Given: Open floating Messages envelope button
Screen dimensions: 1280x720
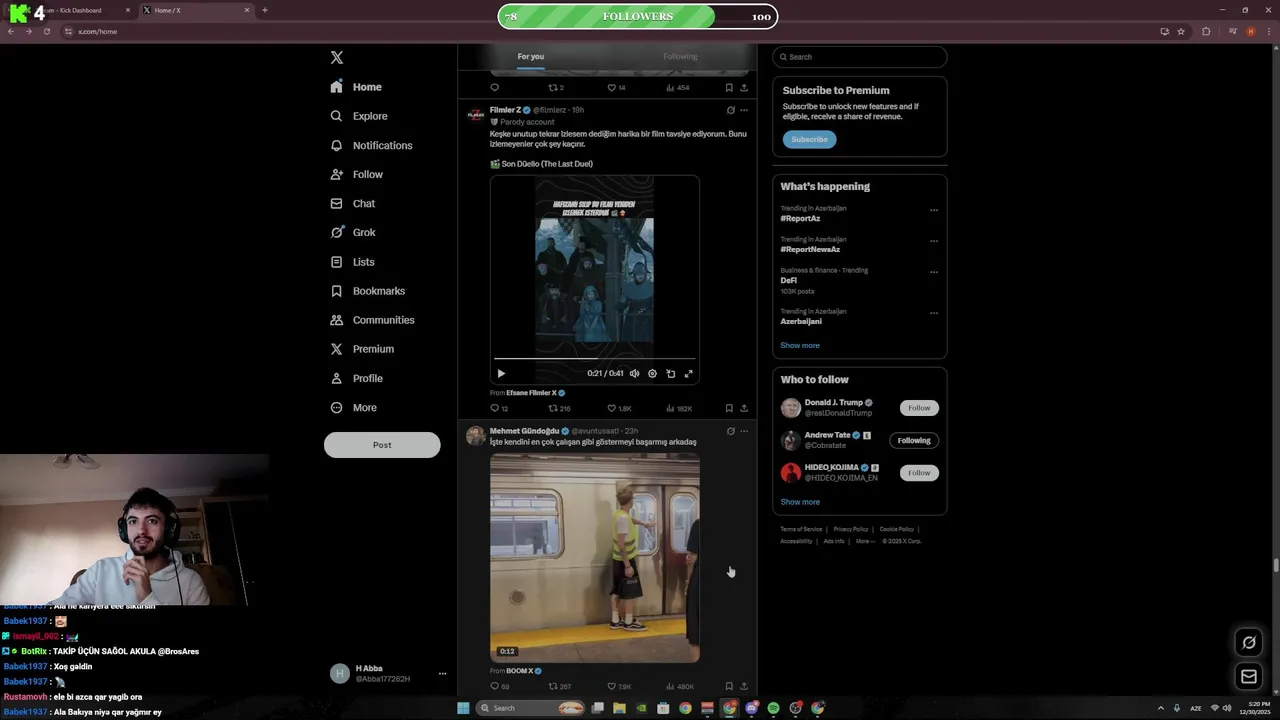Looking at the screenshot, I should 1249,677.
